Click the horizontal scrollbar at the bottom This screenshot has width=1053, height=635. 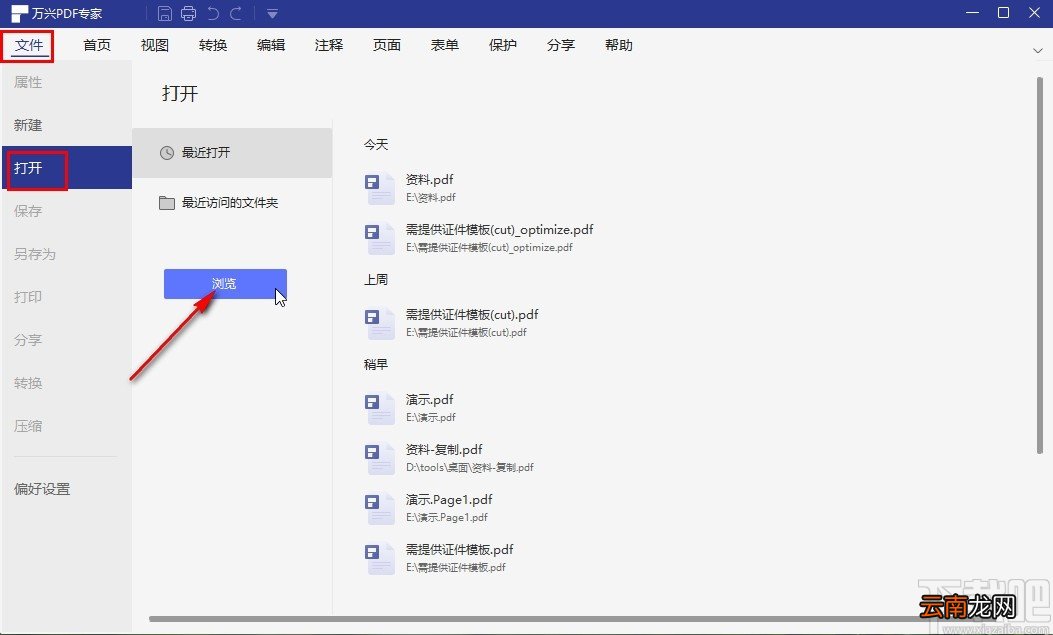click(535, 619)
